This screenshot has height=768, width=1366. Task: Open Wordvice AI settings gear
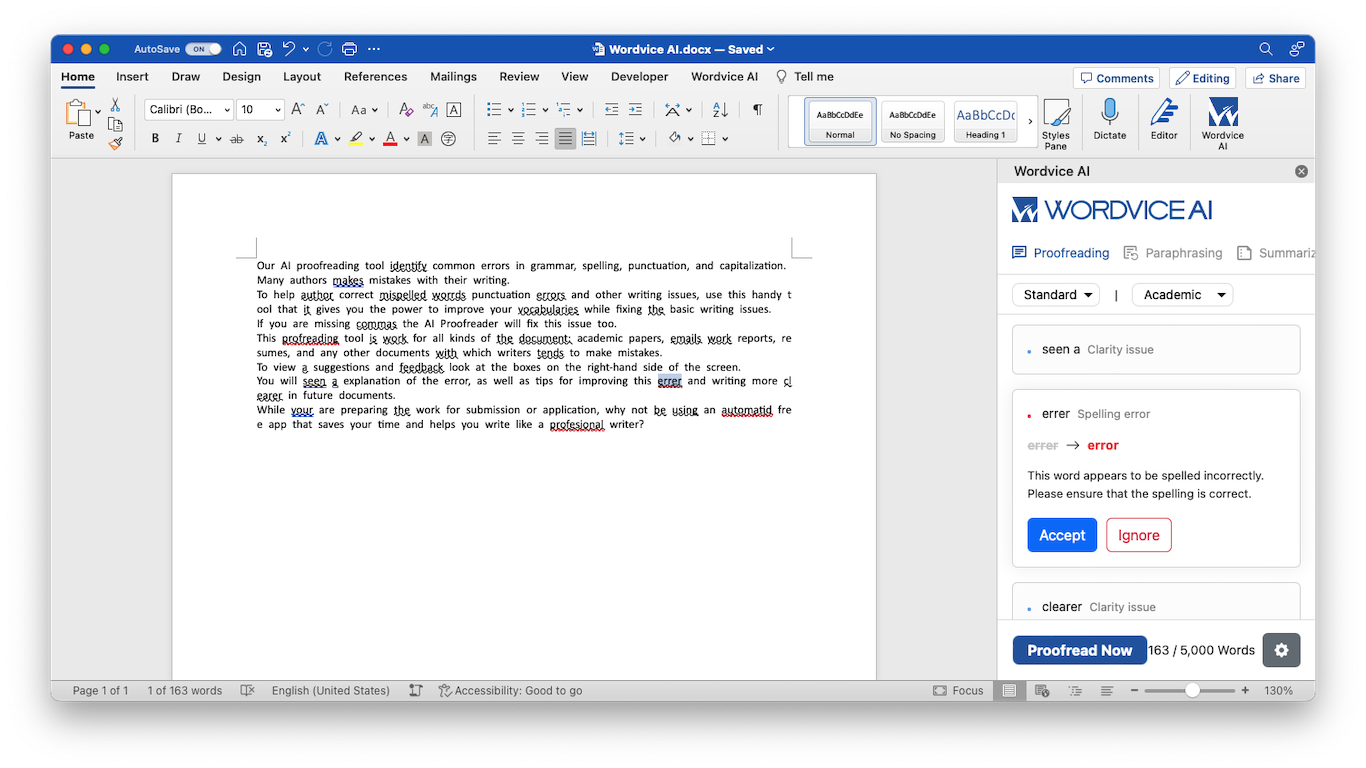[x=1281, y=650]
